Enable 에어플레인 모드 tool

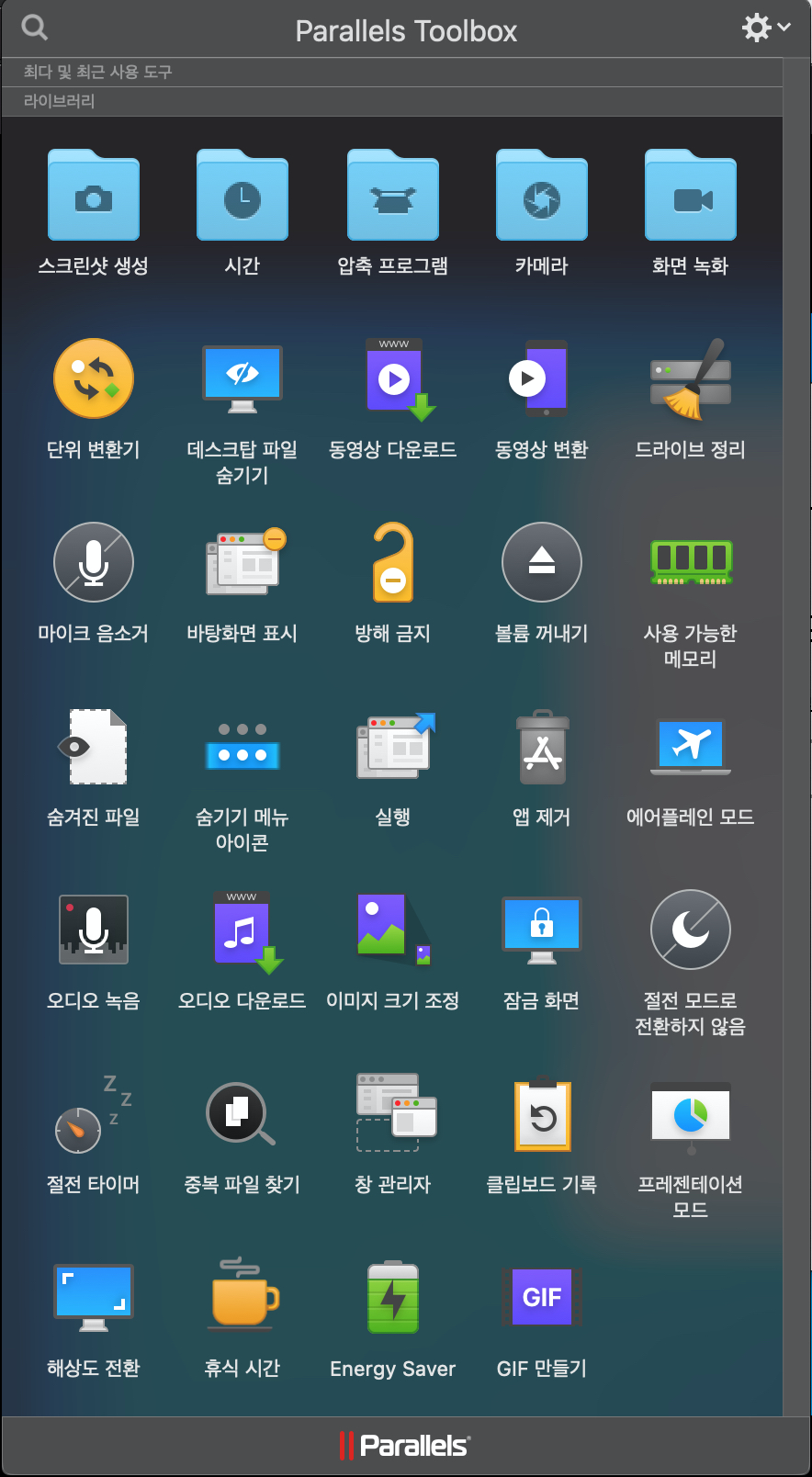pos(691,746)
